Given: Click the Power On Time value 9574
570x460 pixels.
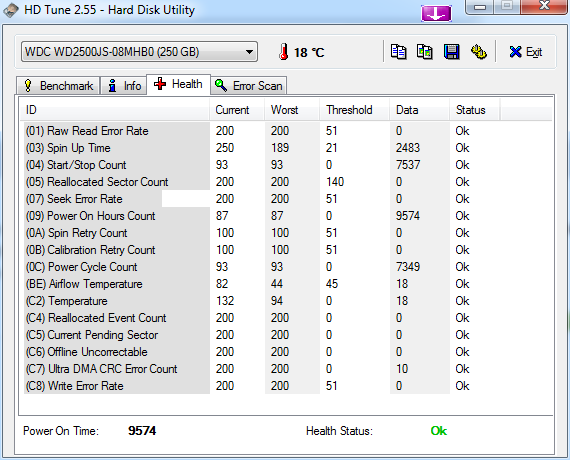Looking at the screenshot, I should (142, 431).
